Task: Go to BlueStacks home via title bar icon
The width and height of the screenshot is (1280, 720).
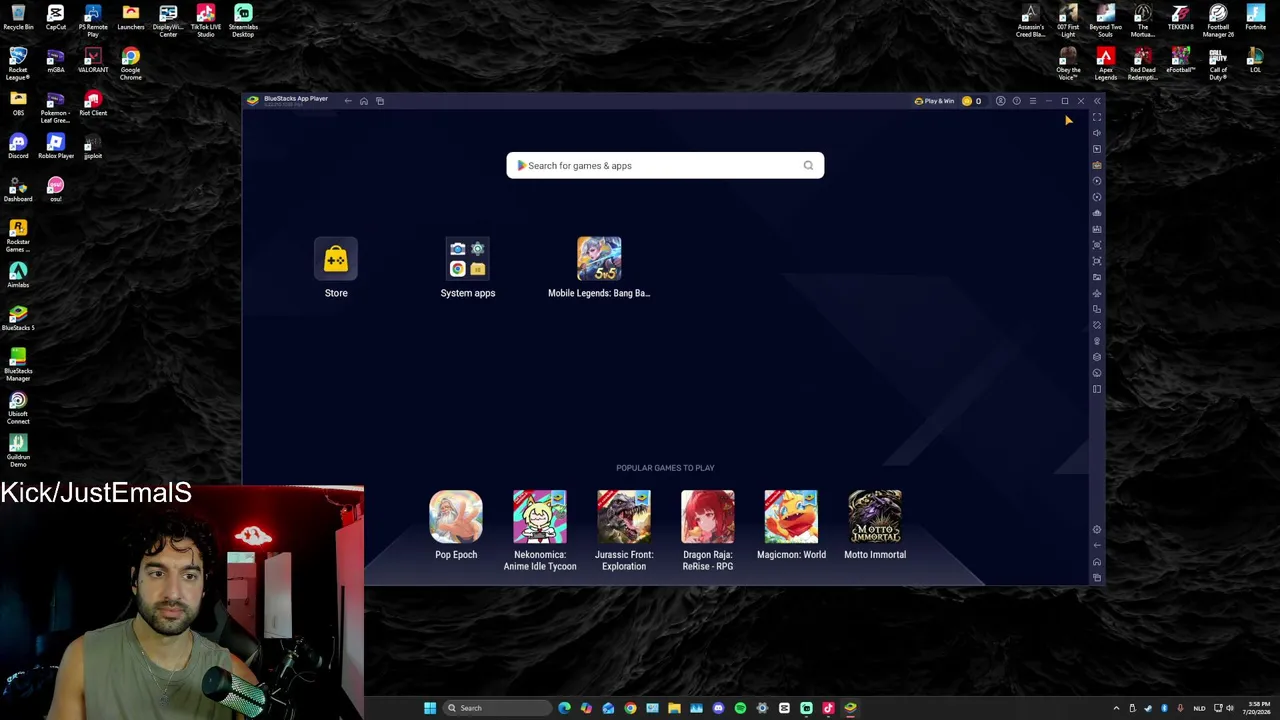Action: coord(364,101)
